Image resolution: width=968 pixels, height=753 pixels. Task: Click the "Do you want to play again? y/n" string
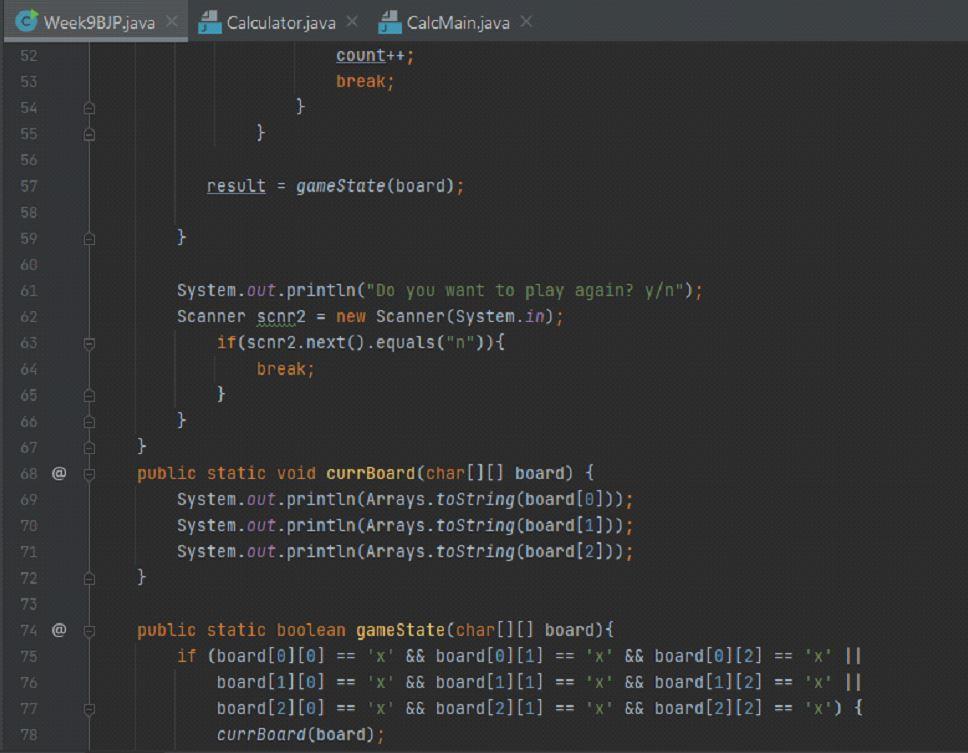[x=525, y=291]
